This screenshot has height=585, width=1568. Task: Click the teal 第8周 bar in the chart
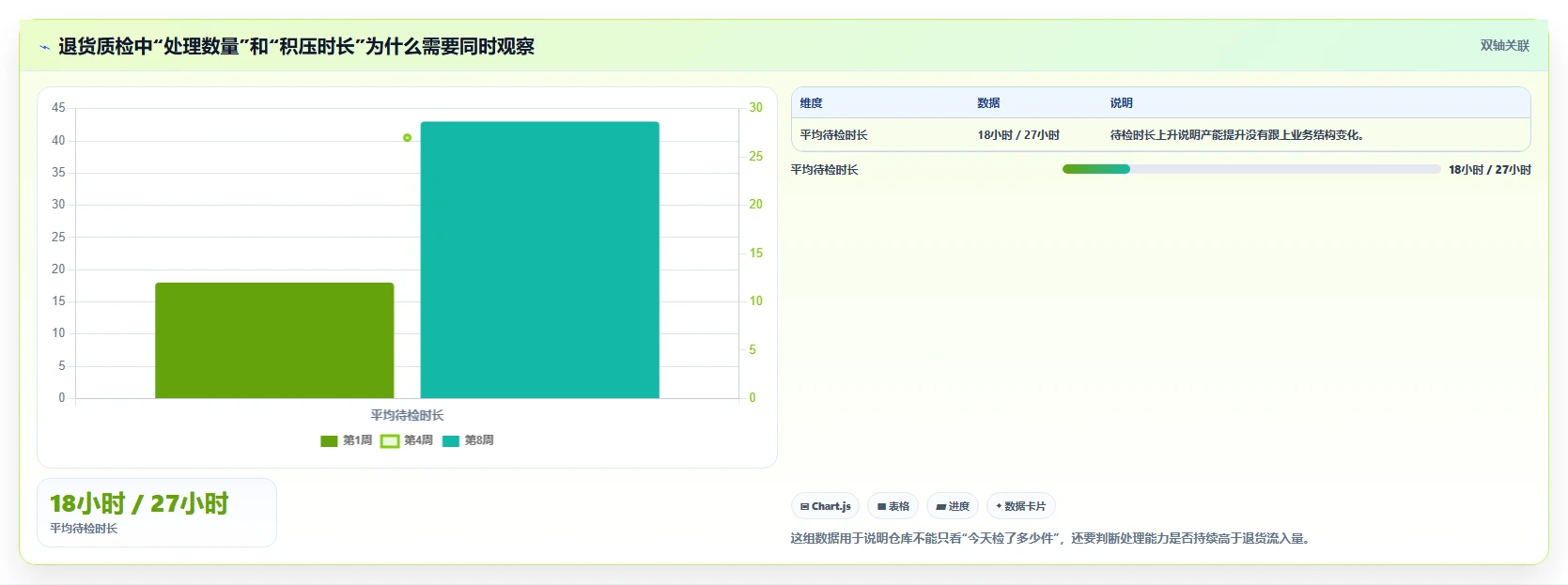point(539,260)
